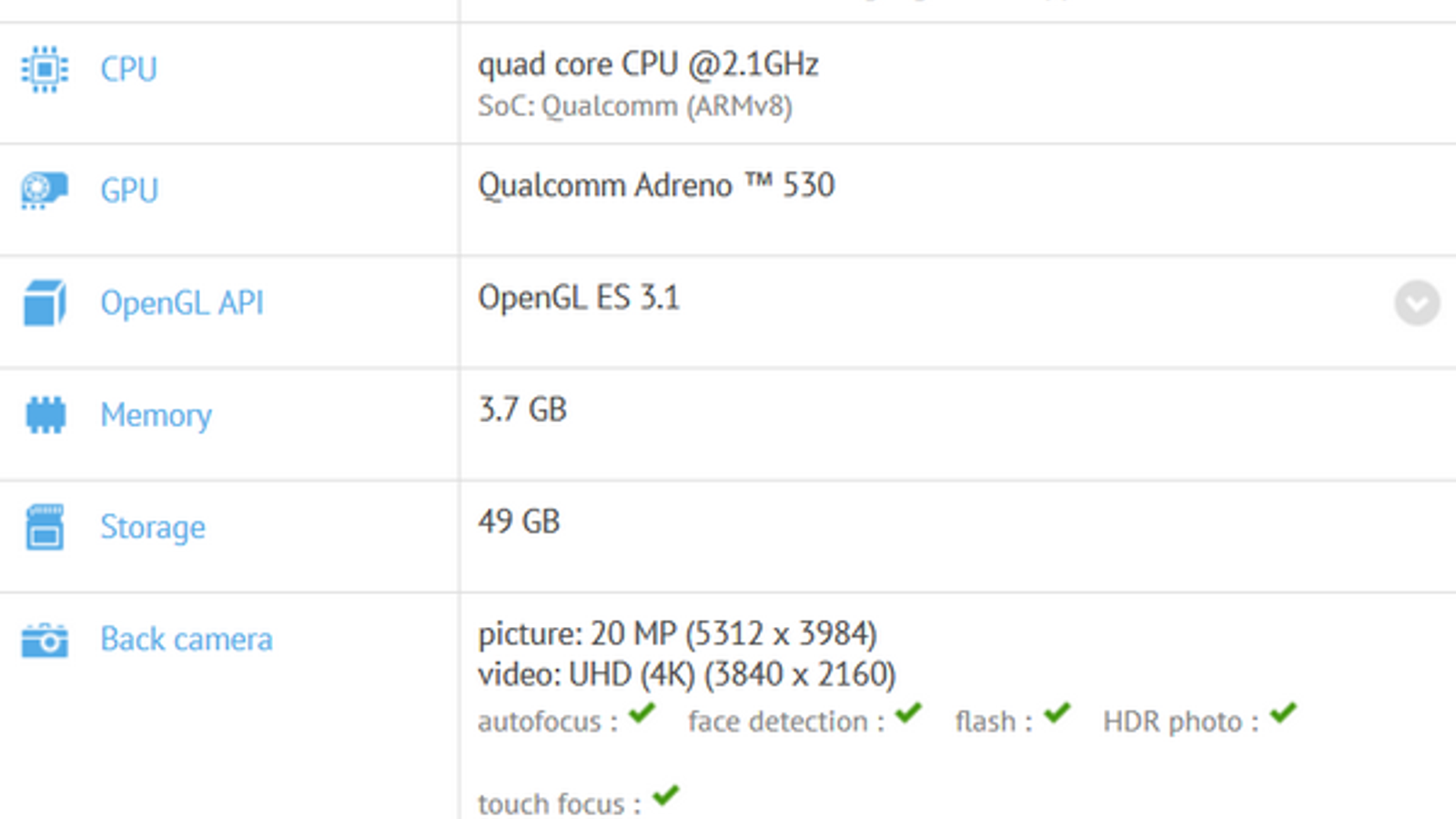
Task: Click the touch focus green checkmark
Action: point(666,795)
